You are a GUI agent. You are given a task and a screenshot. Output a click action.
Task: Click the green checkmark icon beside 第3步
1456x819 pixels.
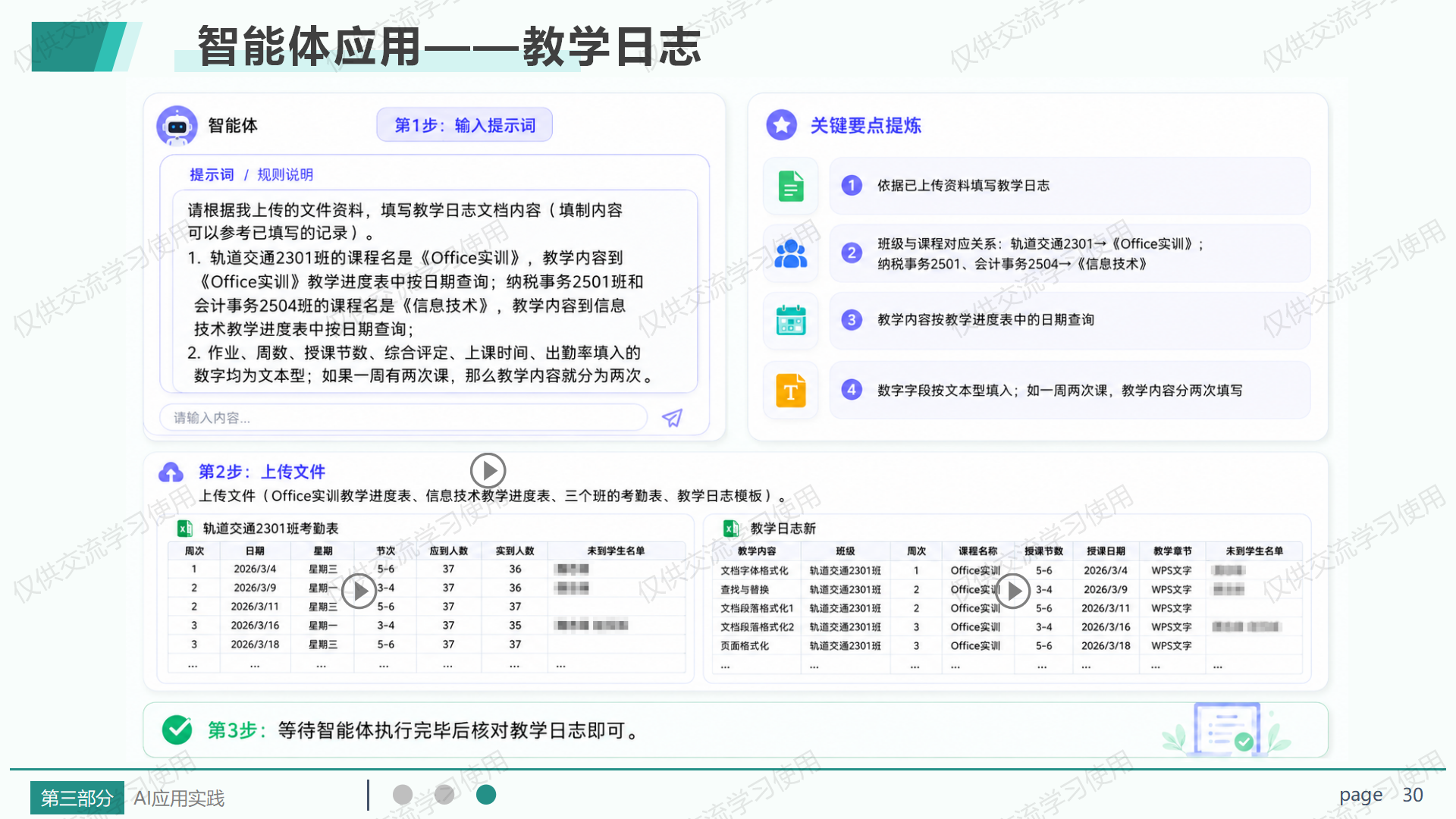pos(177,730)
